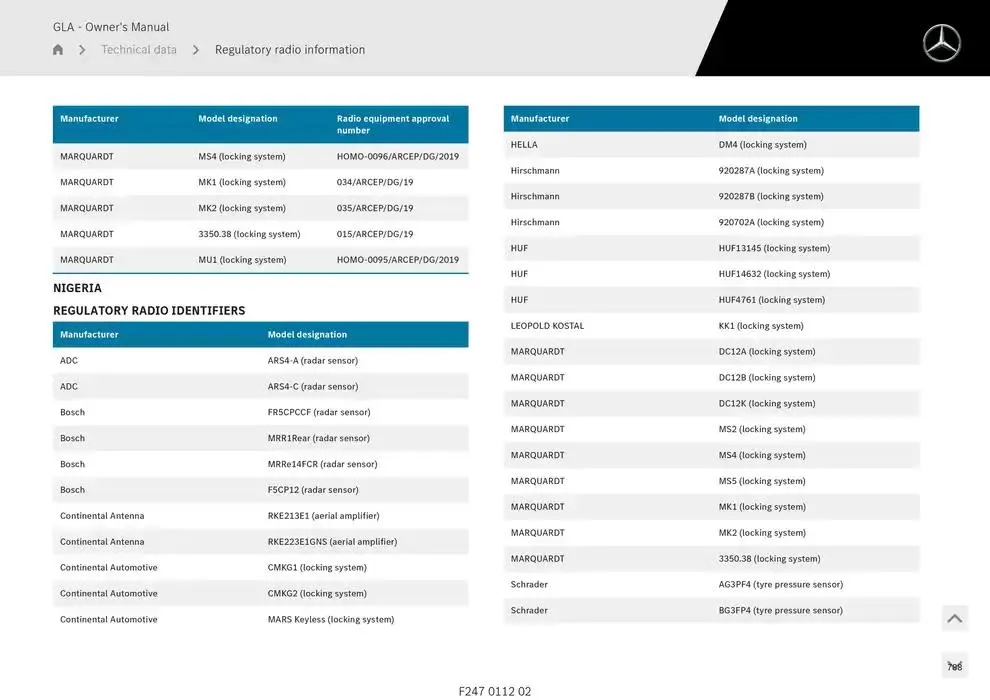The height and width of the screenshot is (700, 990).
Task: Click the REGULATORY RADIO IDENTIFIERS heading
Action: [149, 311]
